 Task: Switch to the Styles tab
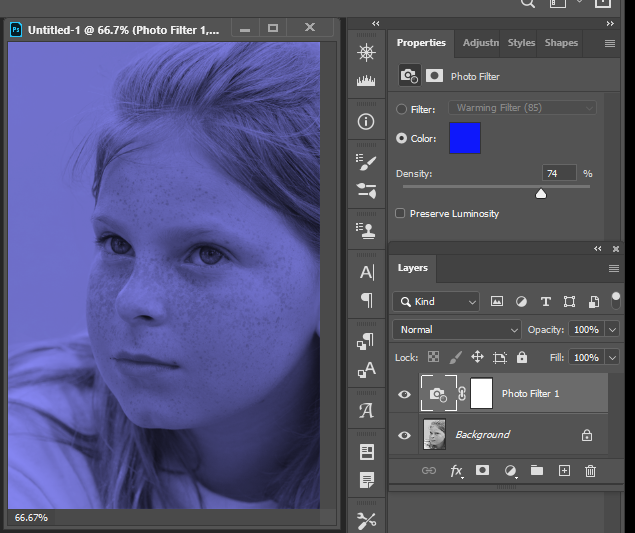pos(521,43)
